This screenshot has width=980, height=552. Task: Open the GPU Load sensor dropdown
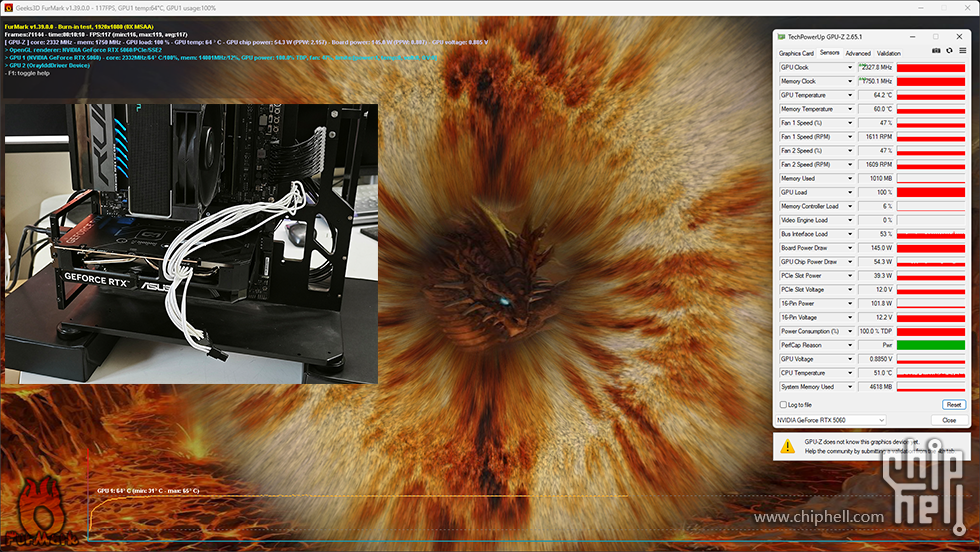[x=849, y=193]
